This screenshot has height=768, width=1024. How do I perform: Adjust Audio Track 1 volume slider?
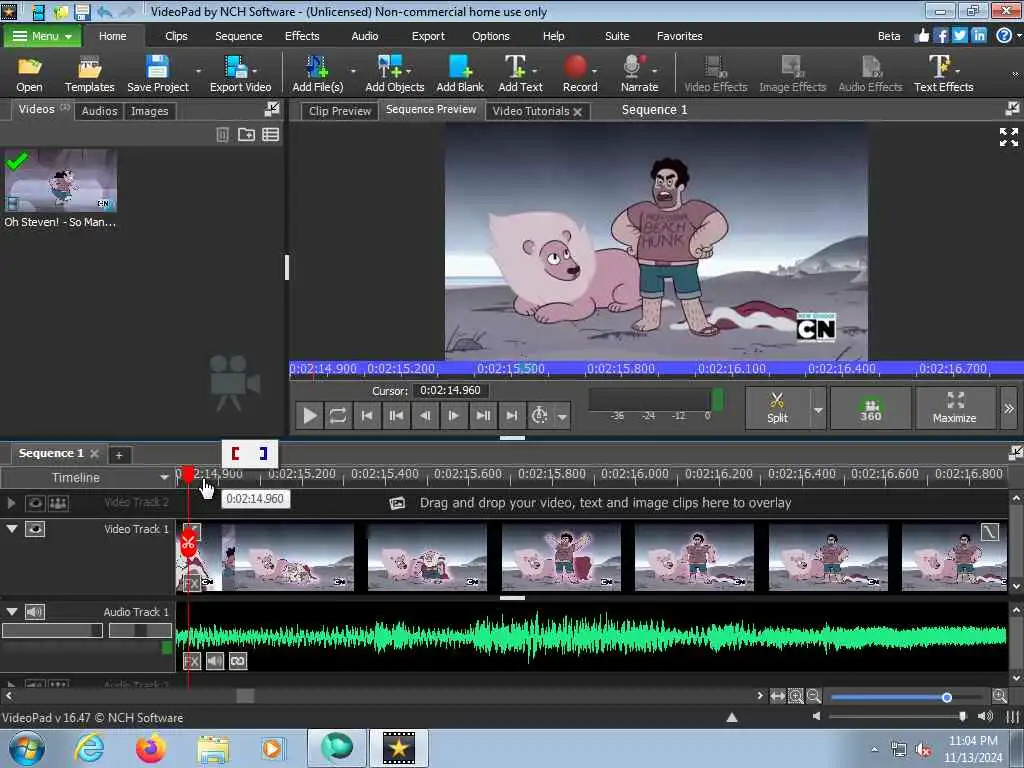[x=52, y=630]
